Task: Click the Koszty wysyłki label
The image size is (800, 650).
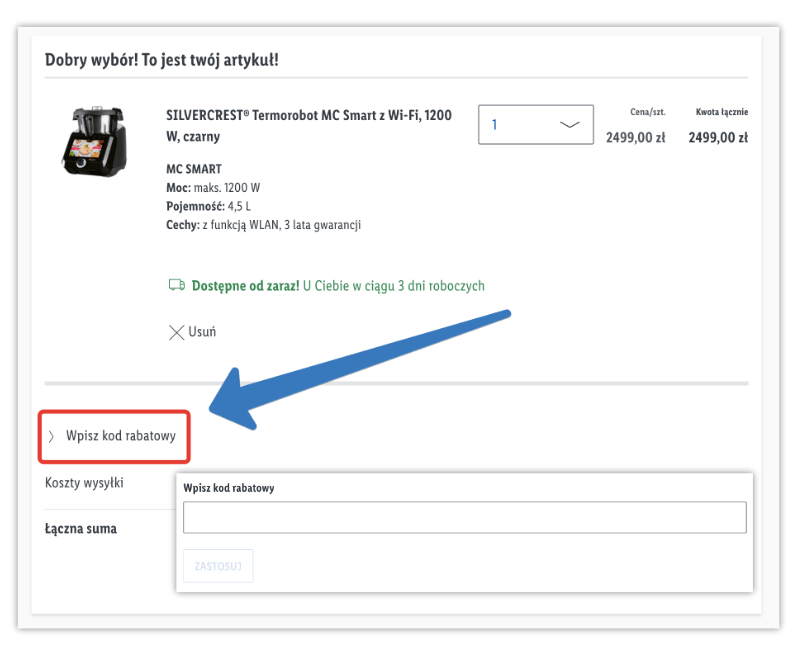Action: click(84, 483)
